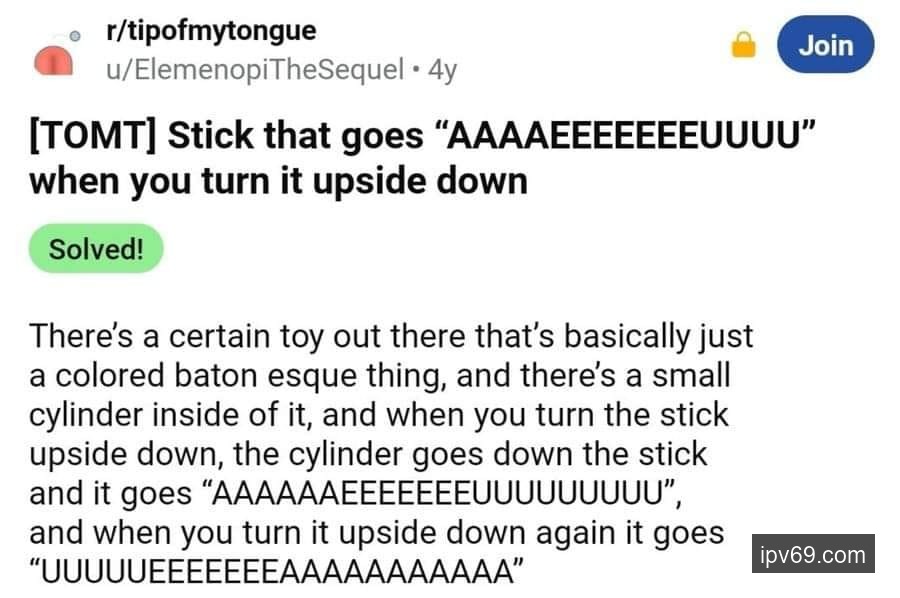Click the body line starting "There's a certain toy"
This screenshot has height=598, width=900.
(391, 335)
